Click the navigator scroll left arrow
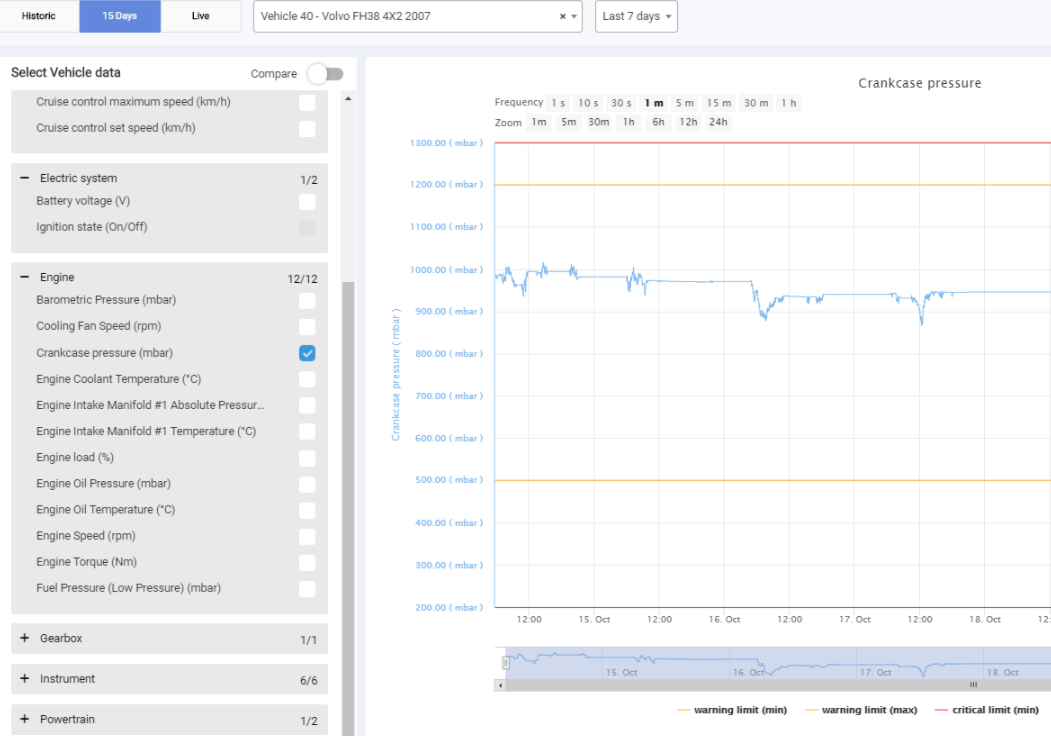Viewport: 1051px width, 736px height. 500,685
